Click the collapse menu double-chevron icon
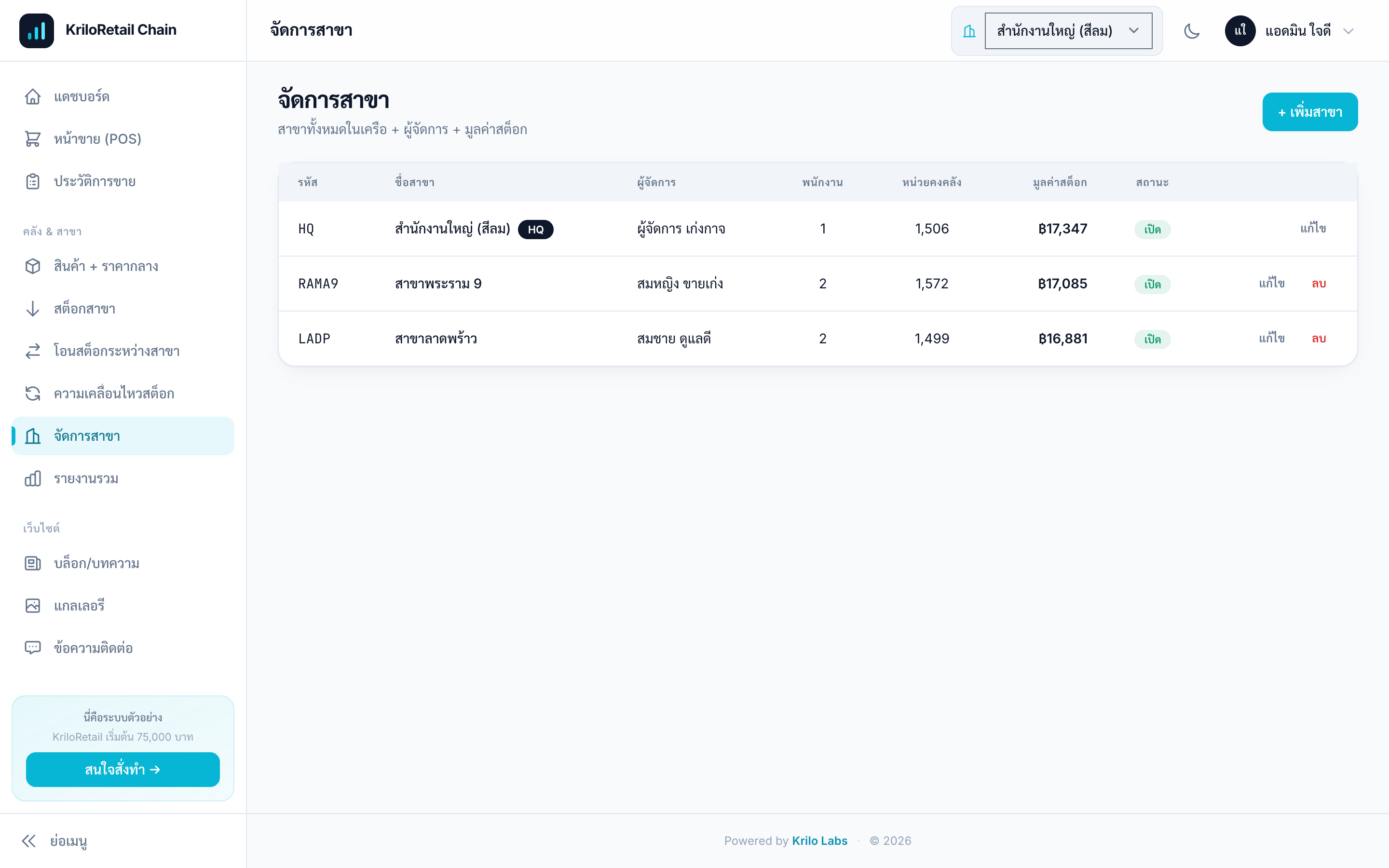Screen dimensions: 1389x868 point(29,841)
